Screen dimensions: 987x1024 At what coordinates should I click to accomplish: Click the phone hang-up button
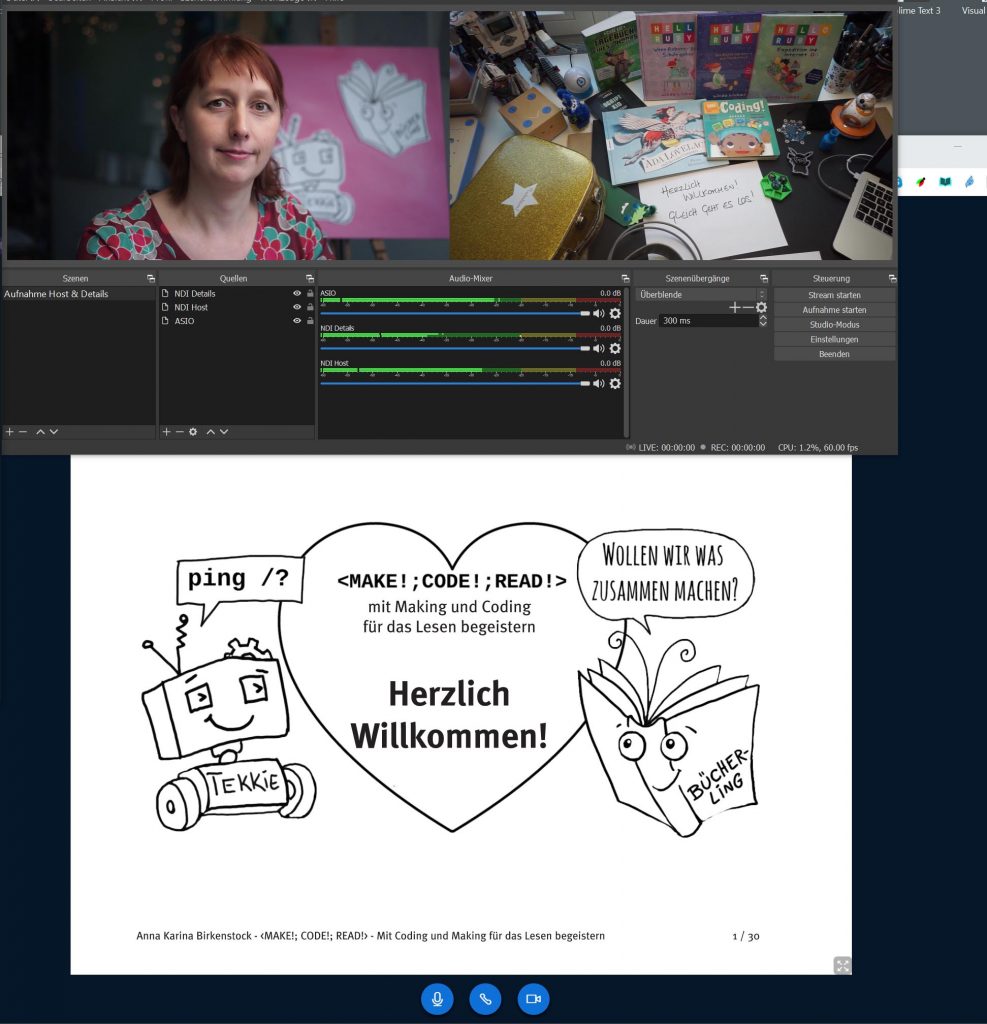[485, 999]
